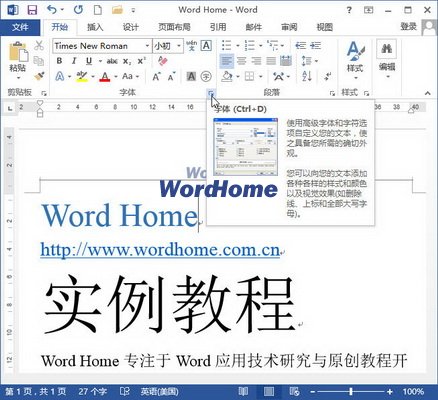Click the Clear formatting eraser icon

point(162,61)
